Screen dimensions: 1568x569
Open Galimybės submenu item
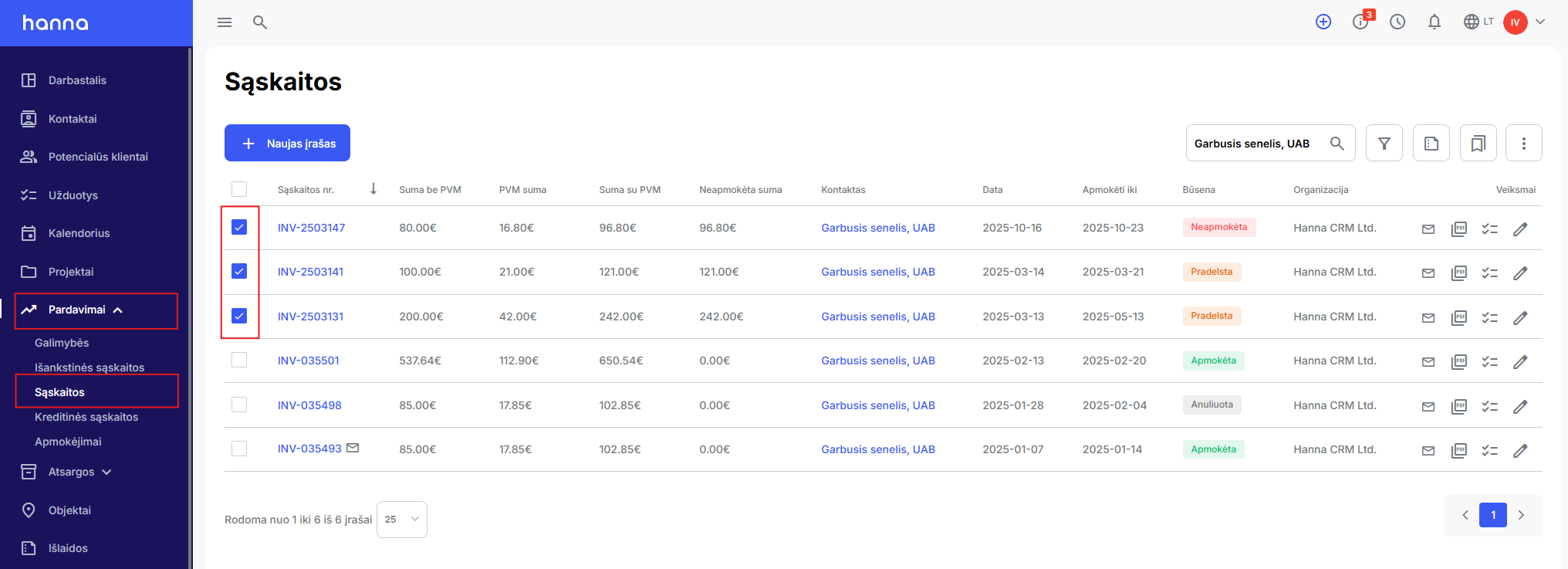pos(62,343)
